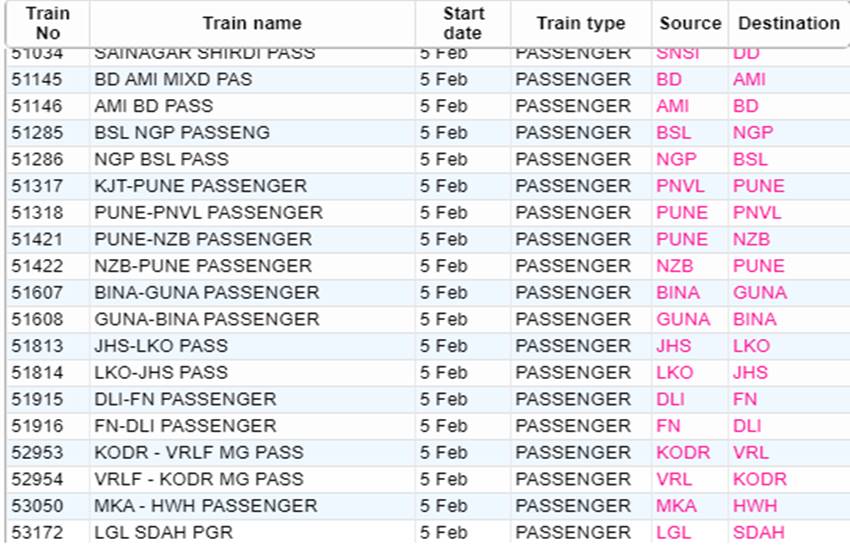Click source link MKA
Image resolution: width=850 pixels, height=550 pixels.
[676, 506]
